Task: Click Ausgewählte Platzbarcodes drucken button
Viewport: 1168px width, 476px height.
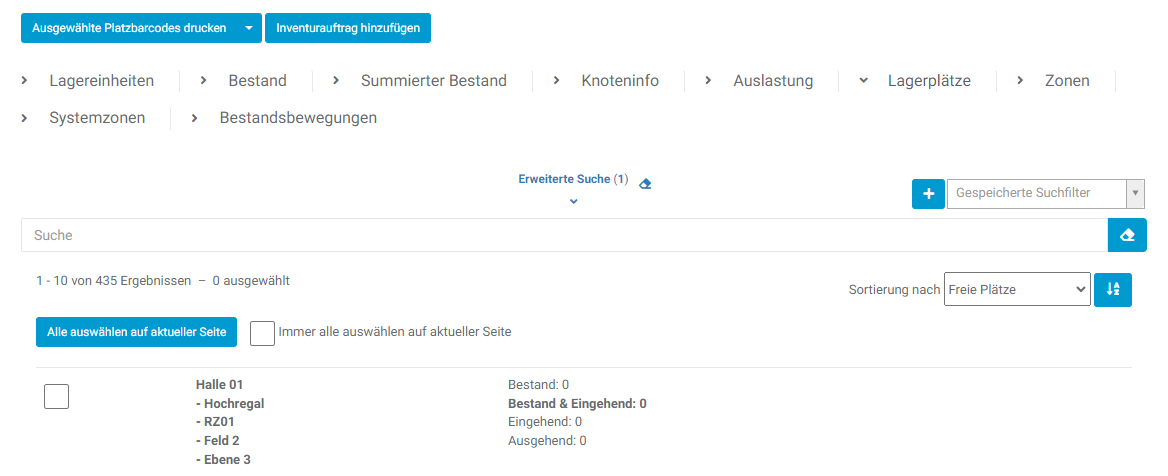Action: [x=129, y=28]
